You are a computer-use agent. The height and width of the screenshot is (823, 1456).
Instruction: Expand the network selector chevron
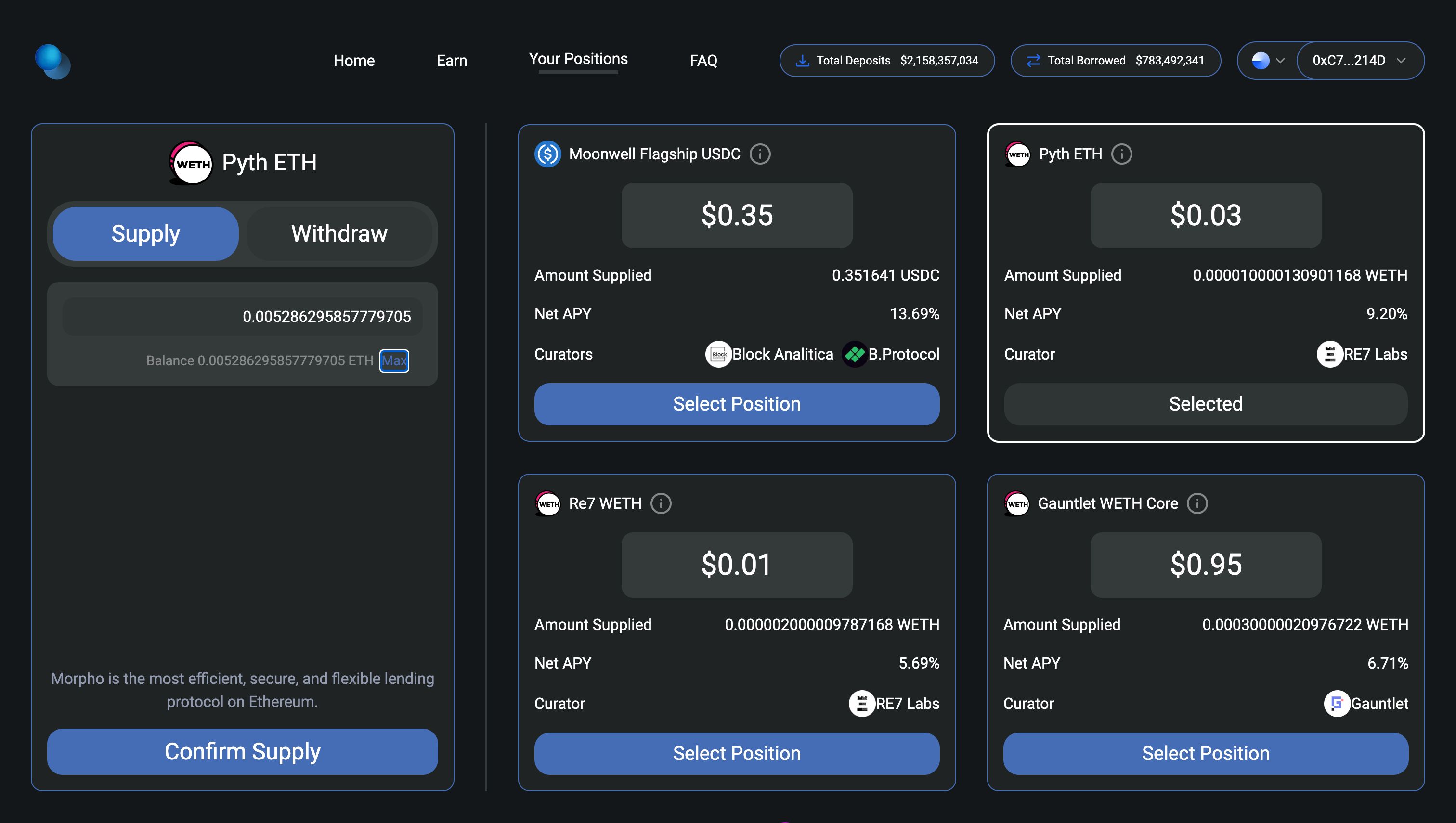click(x=1280, y=61)
